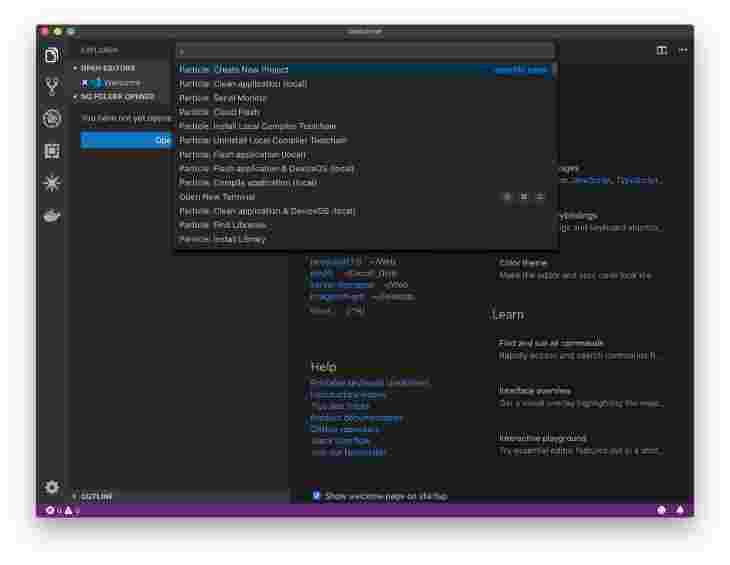Image resolution: width=730 pixels, height=565 pixels.
Task: Open notifications bell in status bar
Action: point(680,510)
